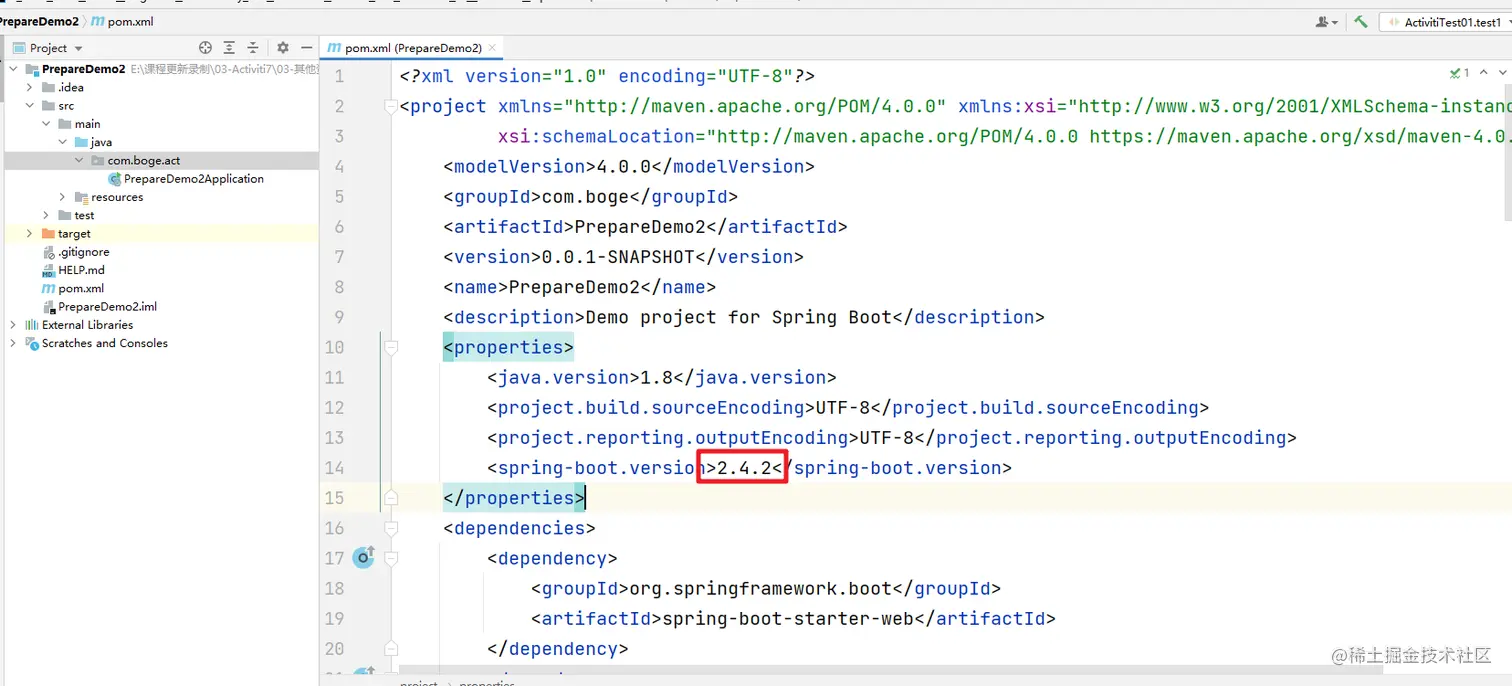This screenshot has width=1512, height=686.
Task: Click line number 14 in the gutter
Action: tap(334, 468)
